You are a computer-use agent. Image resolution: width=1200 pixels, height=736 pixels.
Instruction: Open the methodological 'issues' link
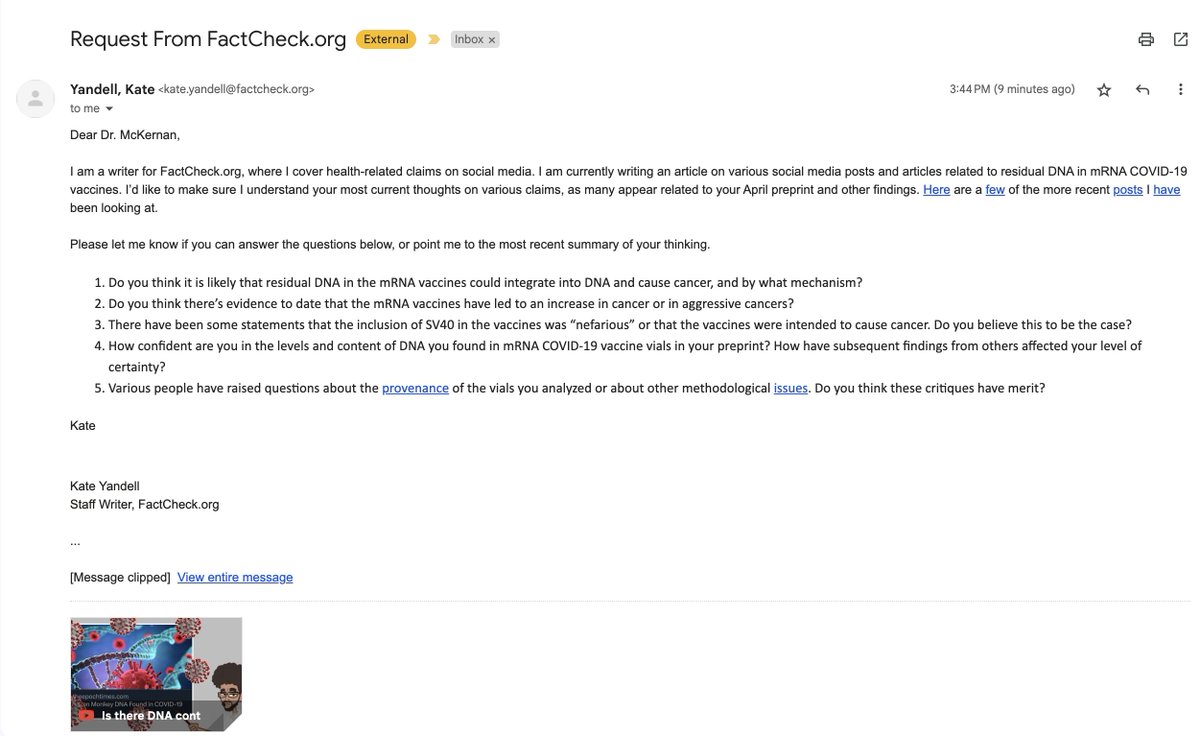[790, 388]
